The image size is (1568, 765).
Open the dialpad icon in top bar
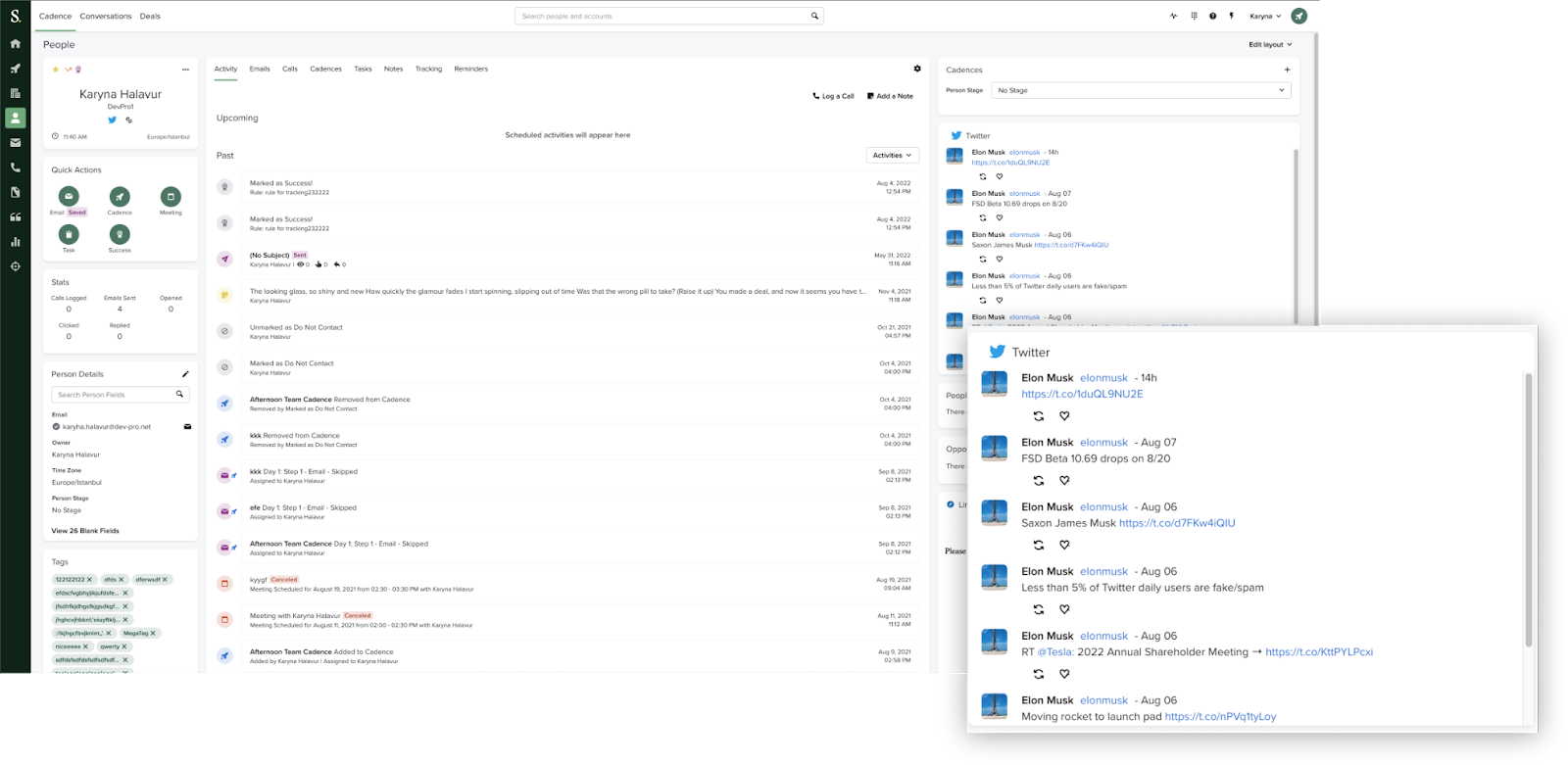click(x=1194, y=17)
